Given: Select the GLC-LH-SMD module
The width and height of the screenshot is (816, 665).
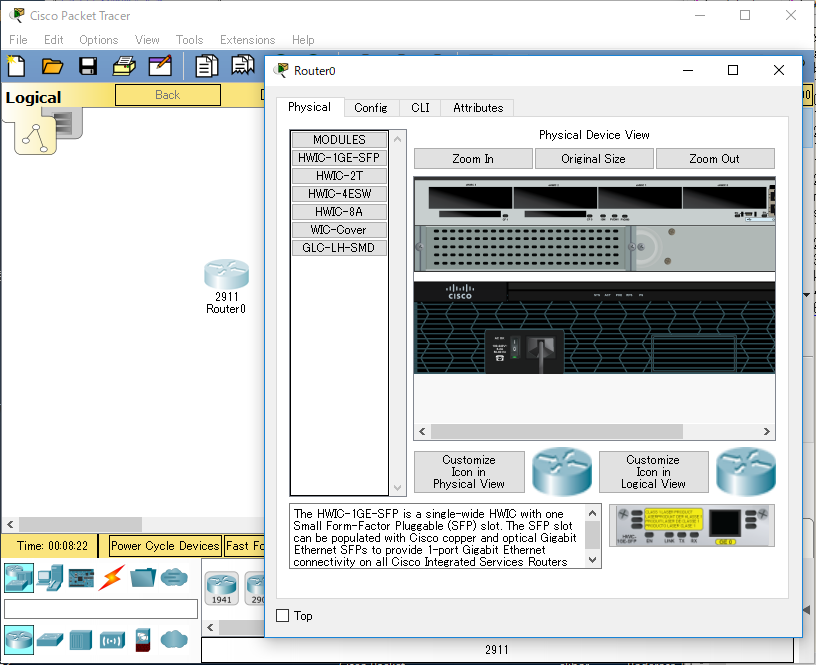Looking at the screenshot, I should click(x=339, y=248).
